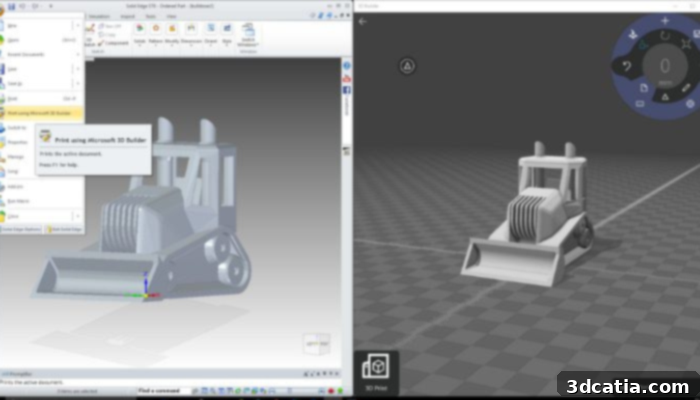Click the Pattern tool icon in the ribbon
The height and width of the screenshot is (400, 700).
click(x=156, y=28)
